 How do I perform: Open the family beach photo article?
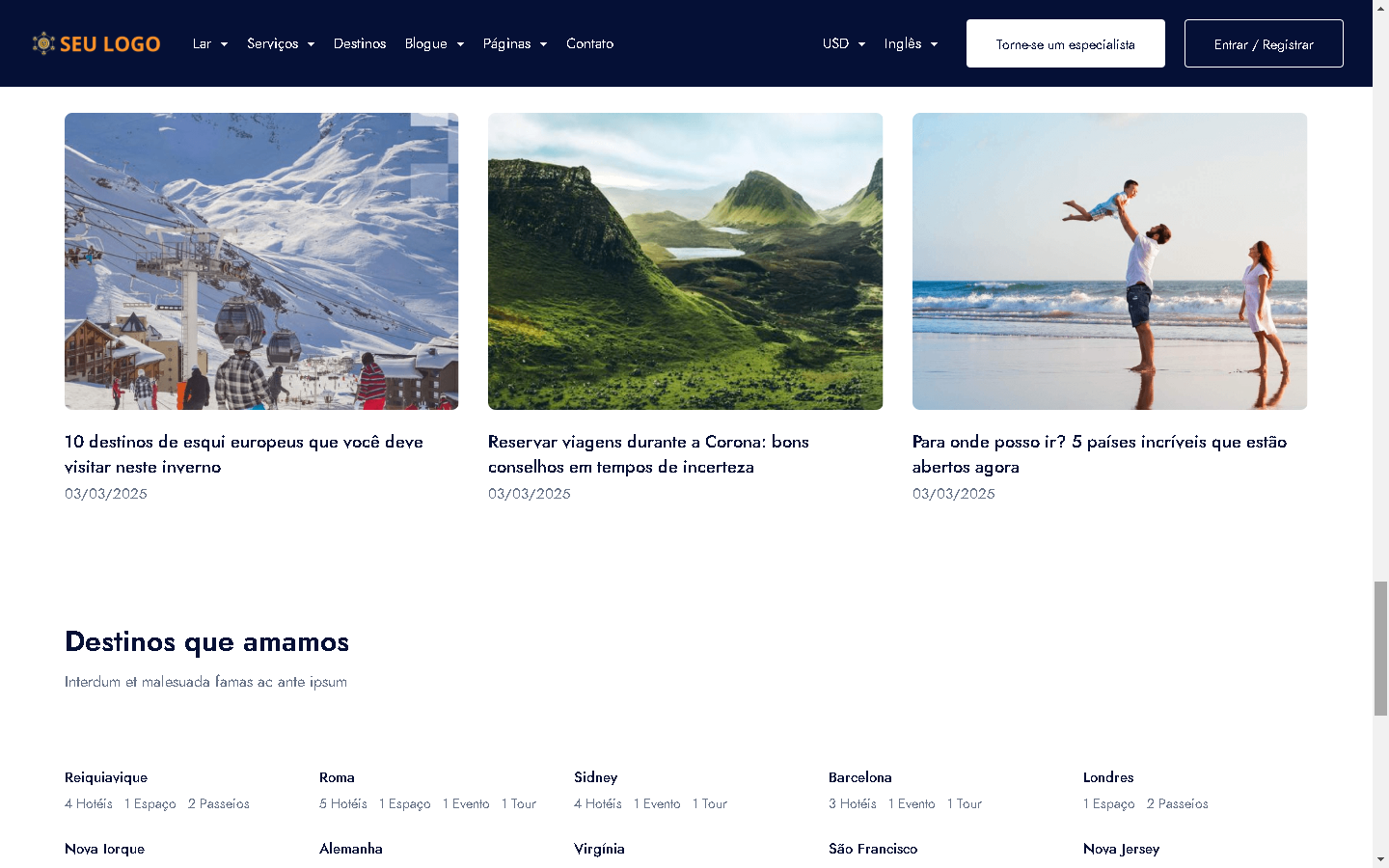[x=1109, y=261]
